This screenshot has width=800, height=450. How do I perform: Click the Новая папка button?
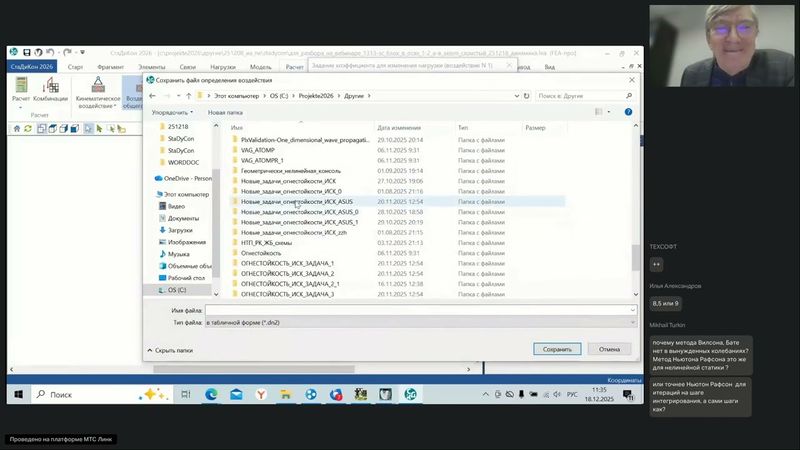(224, 112)
